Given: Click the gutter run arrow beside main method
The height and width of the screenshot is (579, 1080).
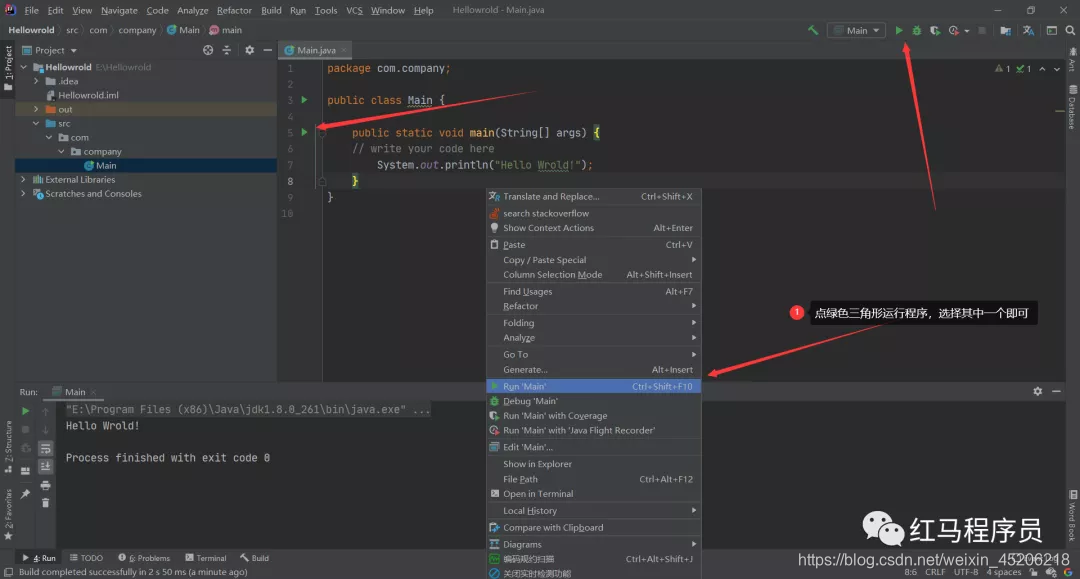Looking at the screenshot, I should tap(304, 132).
